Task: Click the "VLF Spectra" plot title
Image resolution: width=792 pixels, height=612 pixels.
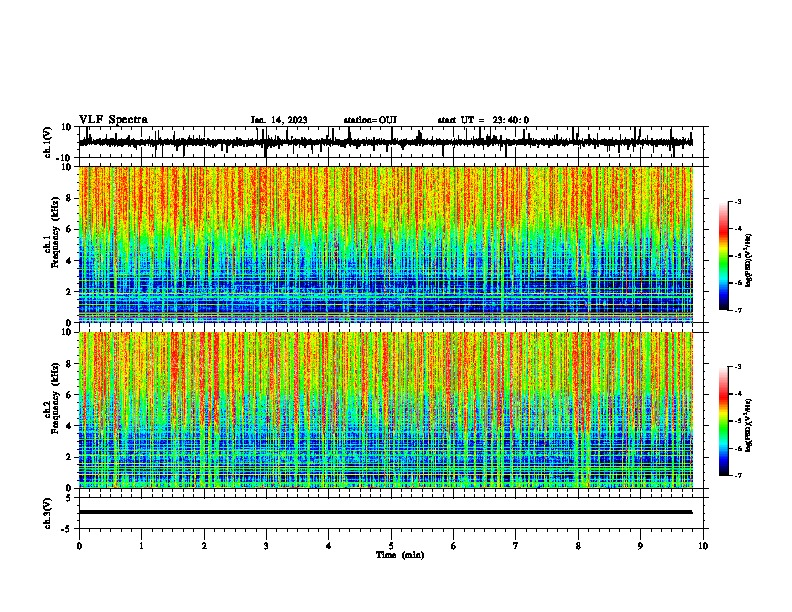Action: point(113,120)
